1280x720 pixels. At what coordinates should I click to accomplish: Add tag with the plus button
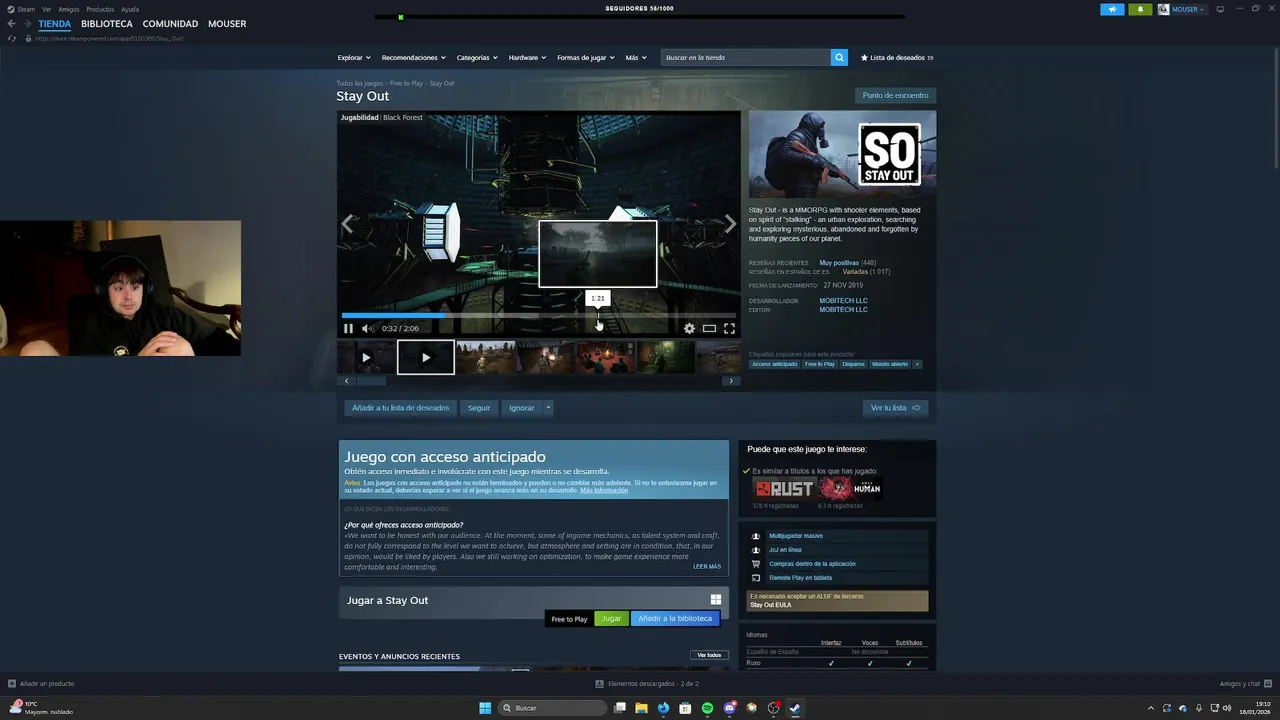(x=917, y=364)
